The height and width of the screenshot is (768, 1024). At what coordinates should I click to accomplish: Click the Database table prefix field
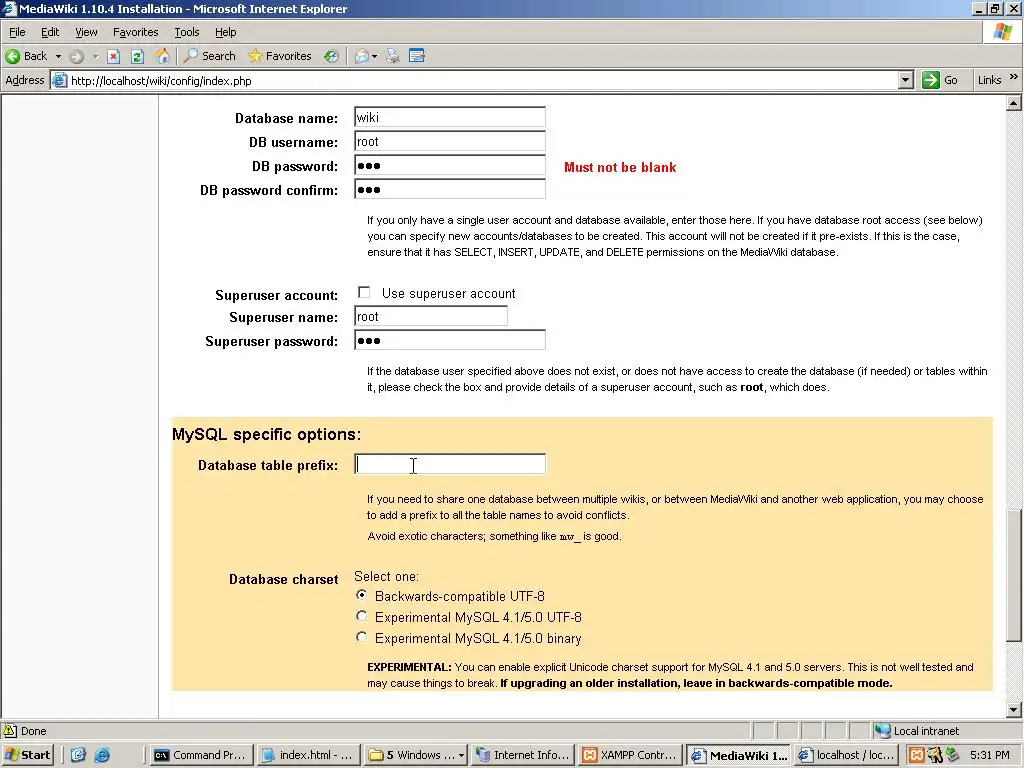pyautogui.click(x=450, y=464)
